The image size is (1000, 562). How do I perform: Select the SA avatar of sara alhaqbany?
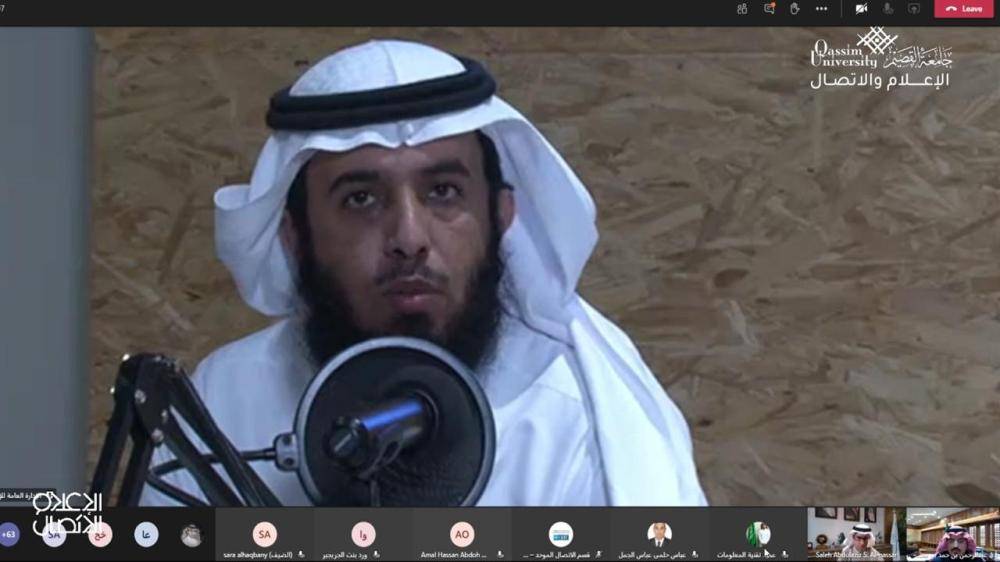(x=264, y=534)
